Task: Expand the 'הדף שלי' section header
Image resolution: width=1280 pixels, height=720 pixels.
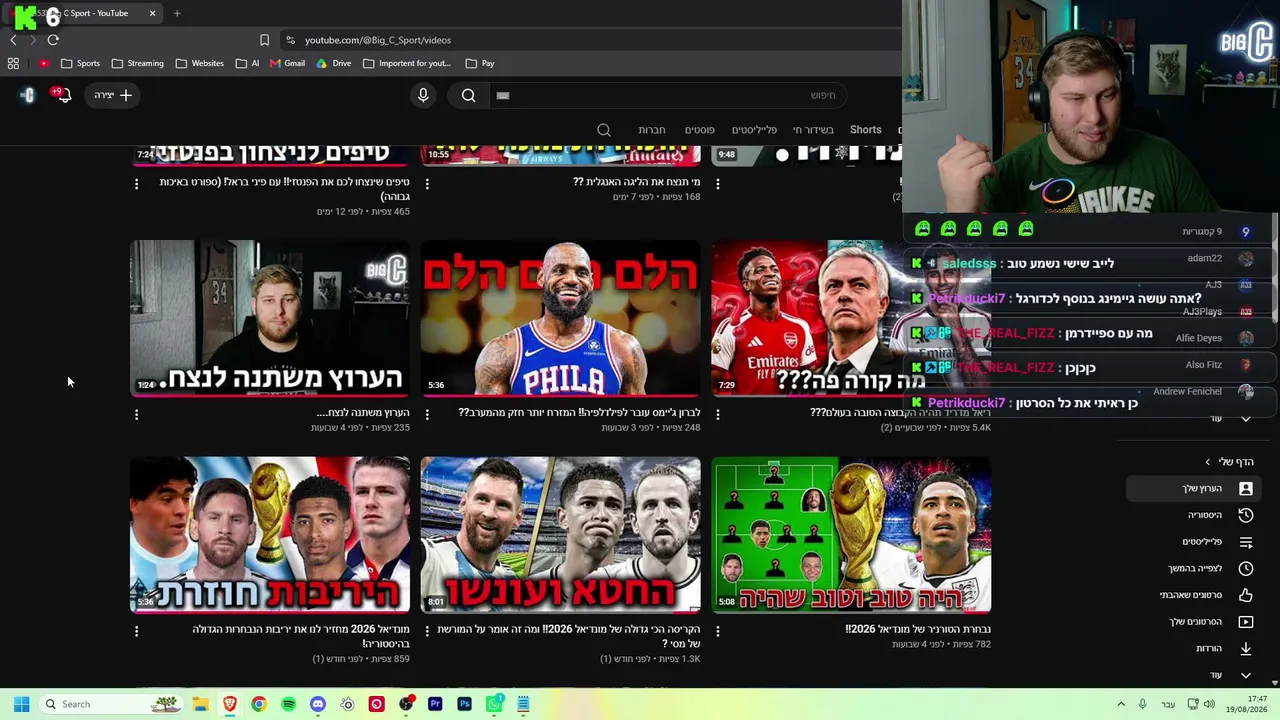Action: (x=1230, y=462)
